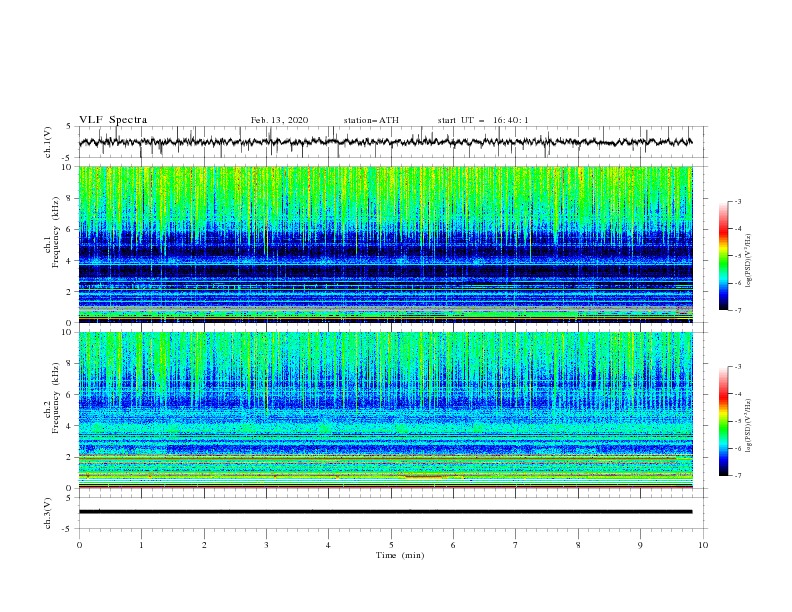Click time axis tick label "10" at bottom right
This screenshot has height=612, width=792.
(x=703, y=545)
